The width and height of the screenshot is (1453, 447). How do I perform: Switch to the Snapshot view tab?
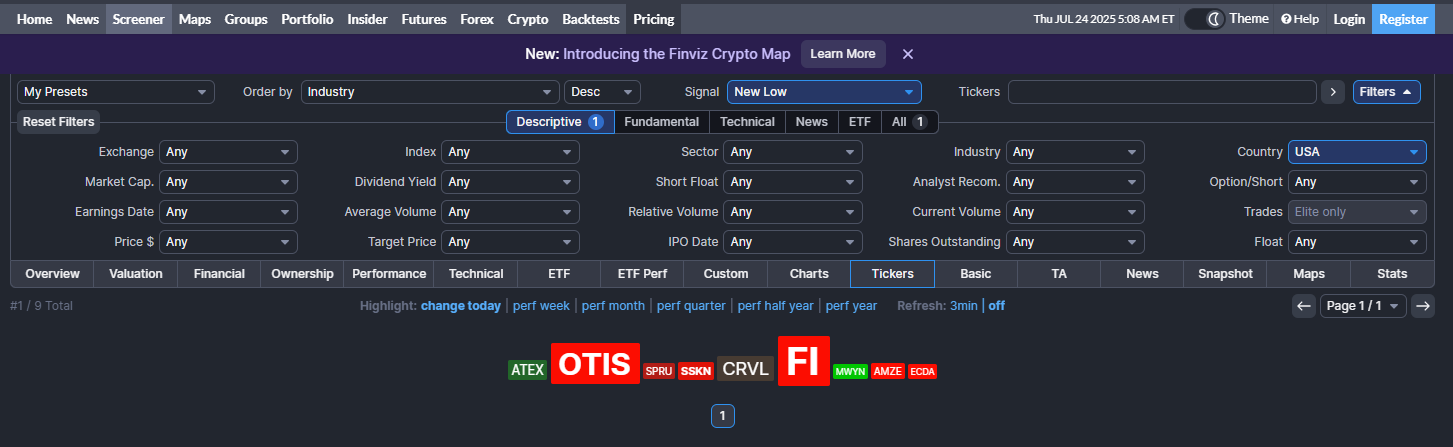pyautogui.click(x=1225, y=274)
